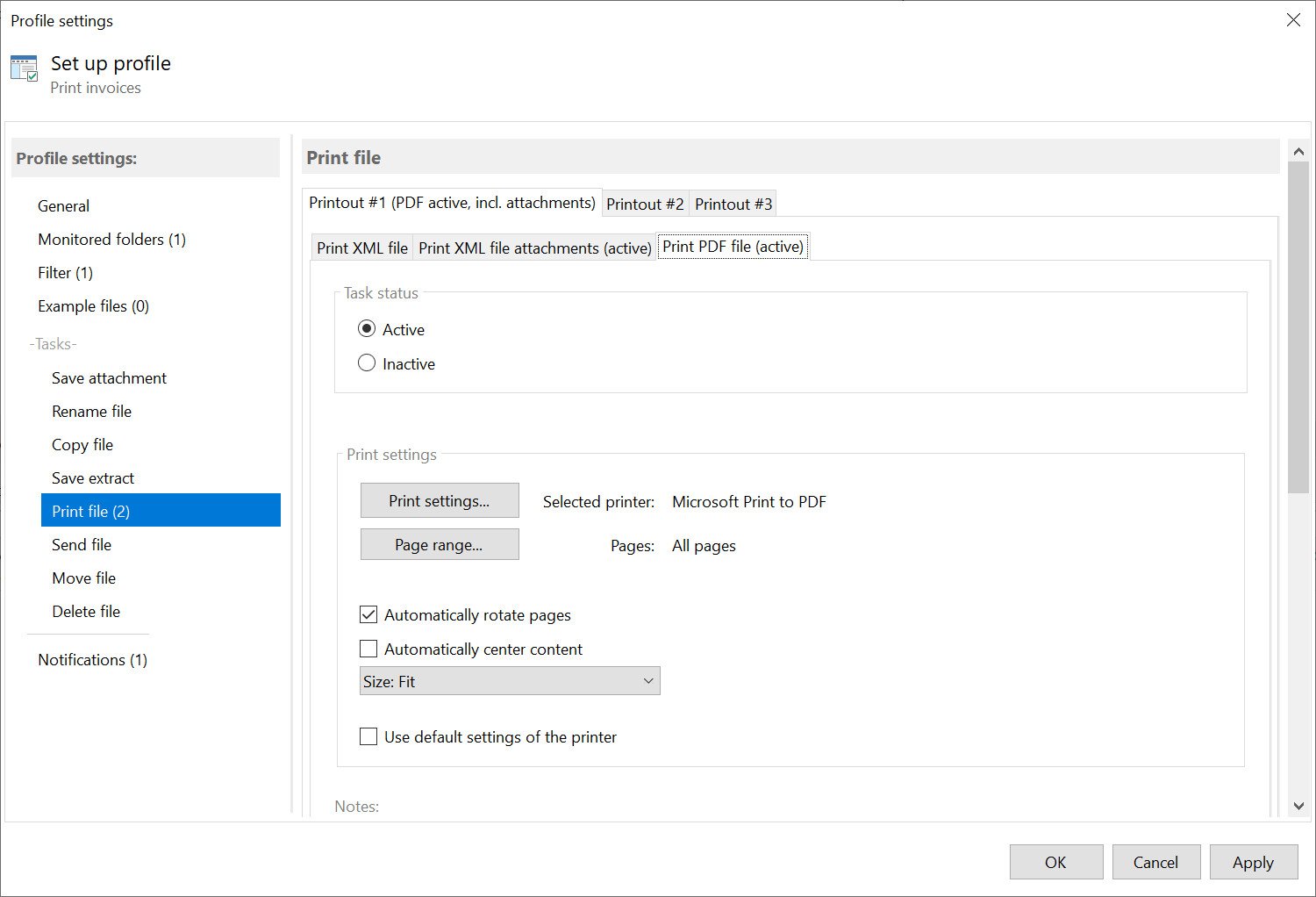
Task: Open Filter (1) section
Action: pos(65,273)
